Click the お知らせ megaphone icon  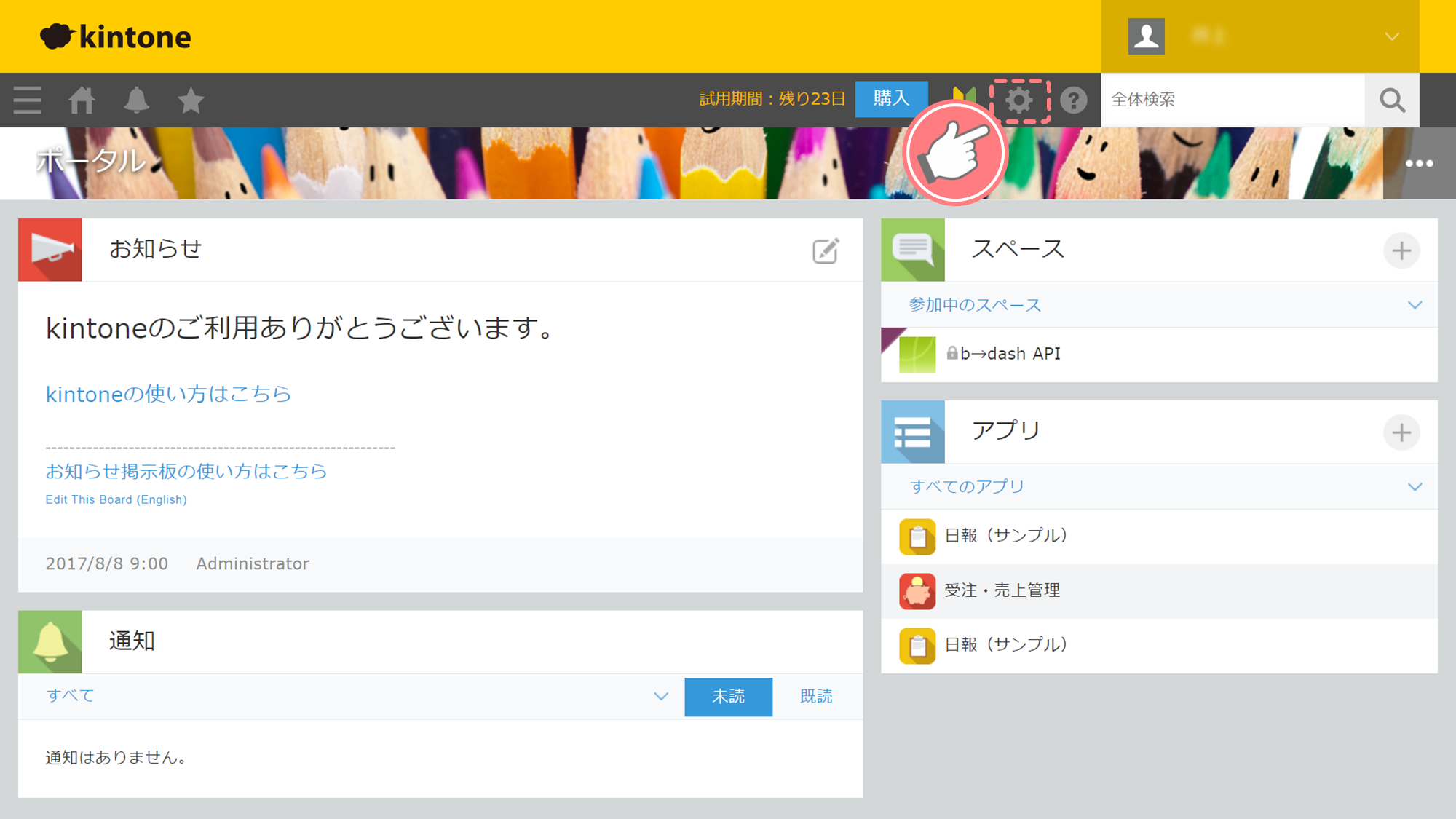click(x=50, y=250)
